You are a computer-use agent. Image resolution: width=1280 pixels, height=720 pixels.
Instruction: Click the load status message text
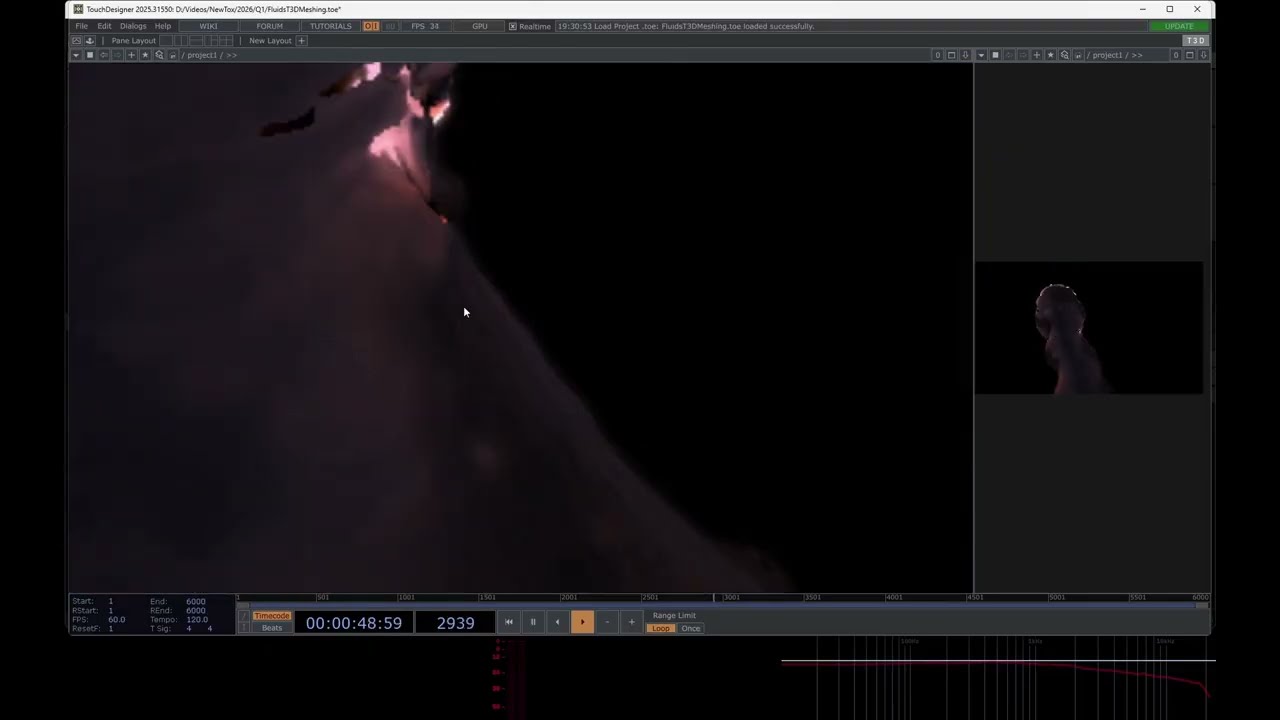pyautogui.click(x=685, y=26)
